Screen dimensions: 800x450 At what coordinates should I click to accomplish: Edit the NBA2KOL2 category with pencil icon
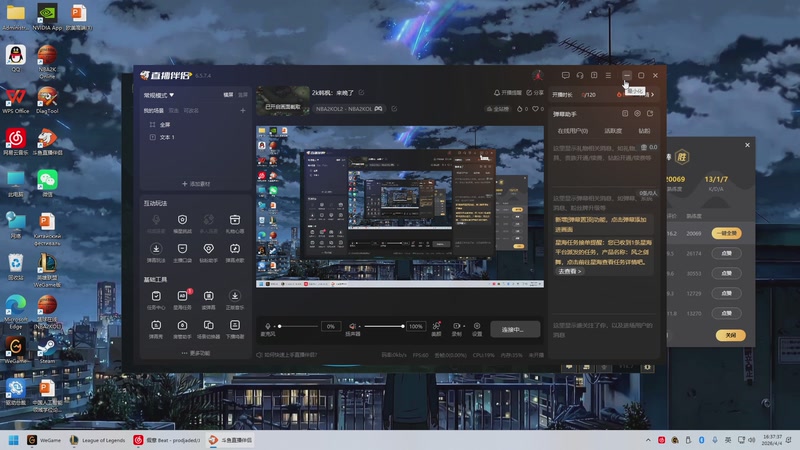click(394, 109)
